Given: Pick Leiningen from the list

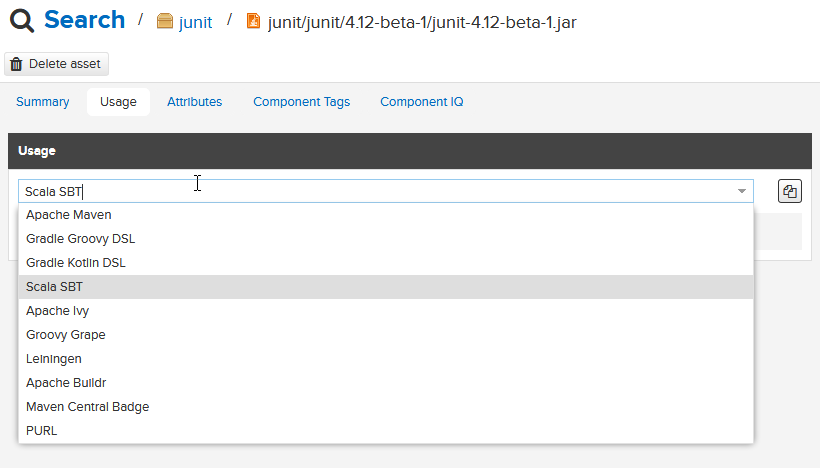Looking at the screenshot, I should click(x=386, y=359).
